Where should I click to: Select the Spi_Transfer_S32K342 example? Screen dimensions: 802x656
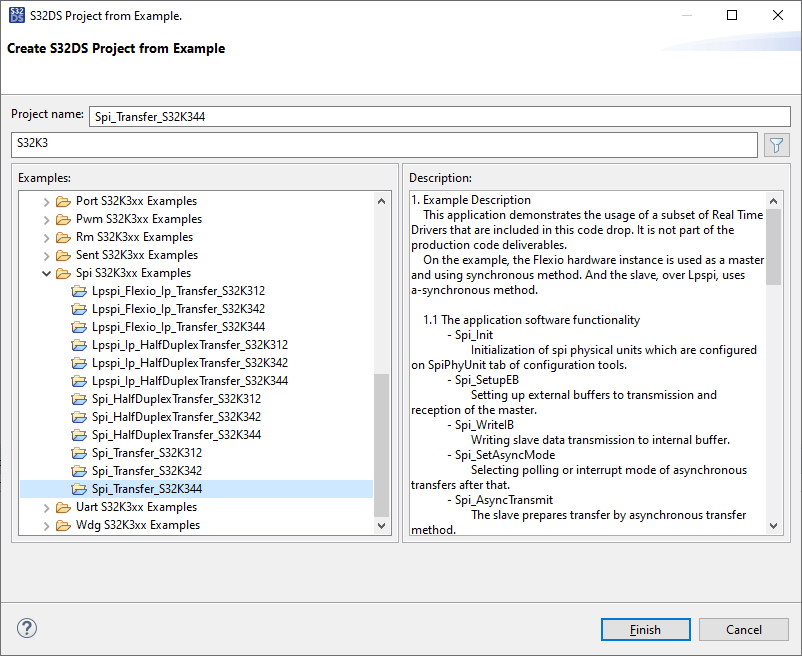click(146, 470)
